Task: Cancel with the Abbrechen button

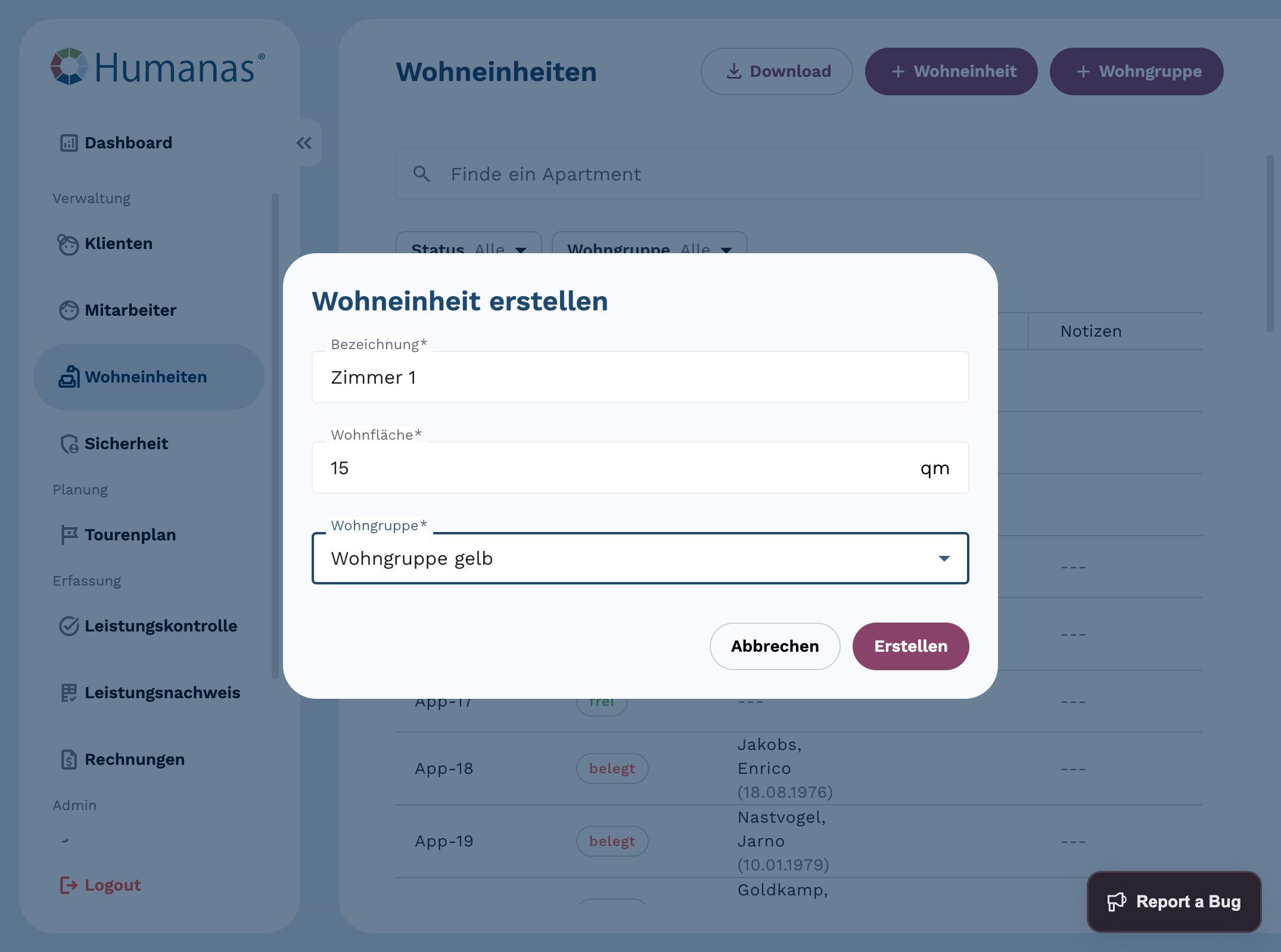Action: [x=774, y=646]
